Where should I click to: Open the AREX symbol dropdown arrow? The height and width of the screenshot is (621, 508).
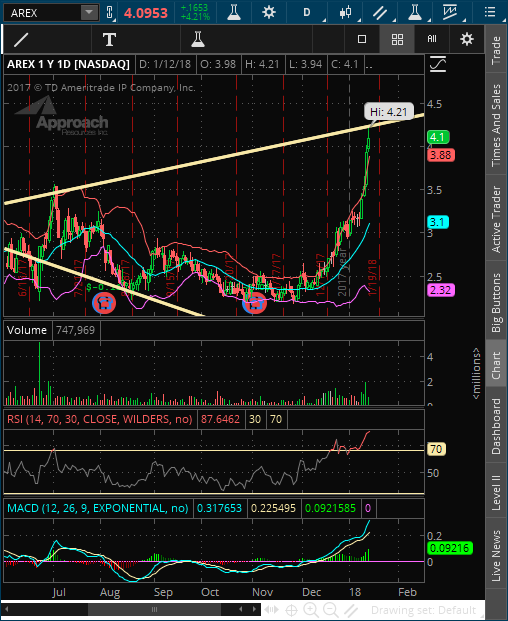pos(89,13)
